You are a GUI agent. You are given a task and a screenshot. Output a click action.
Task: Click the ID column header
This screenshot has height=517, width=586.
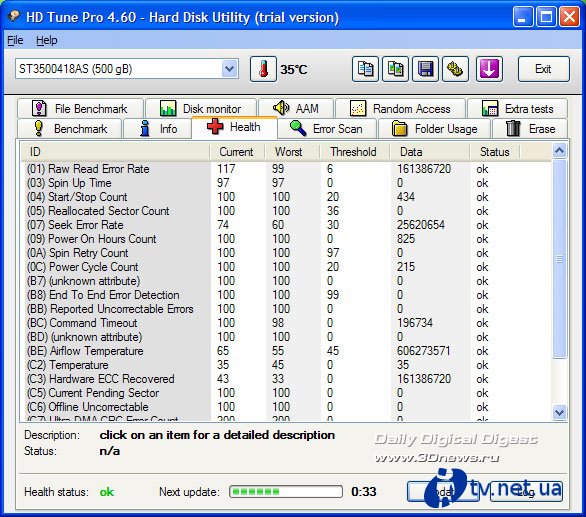115,152
